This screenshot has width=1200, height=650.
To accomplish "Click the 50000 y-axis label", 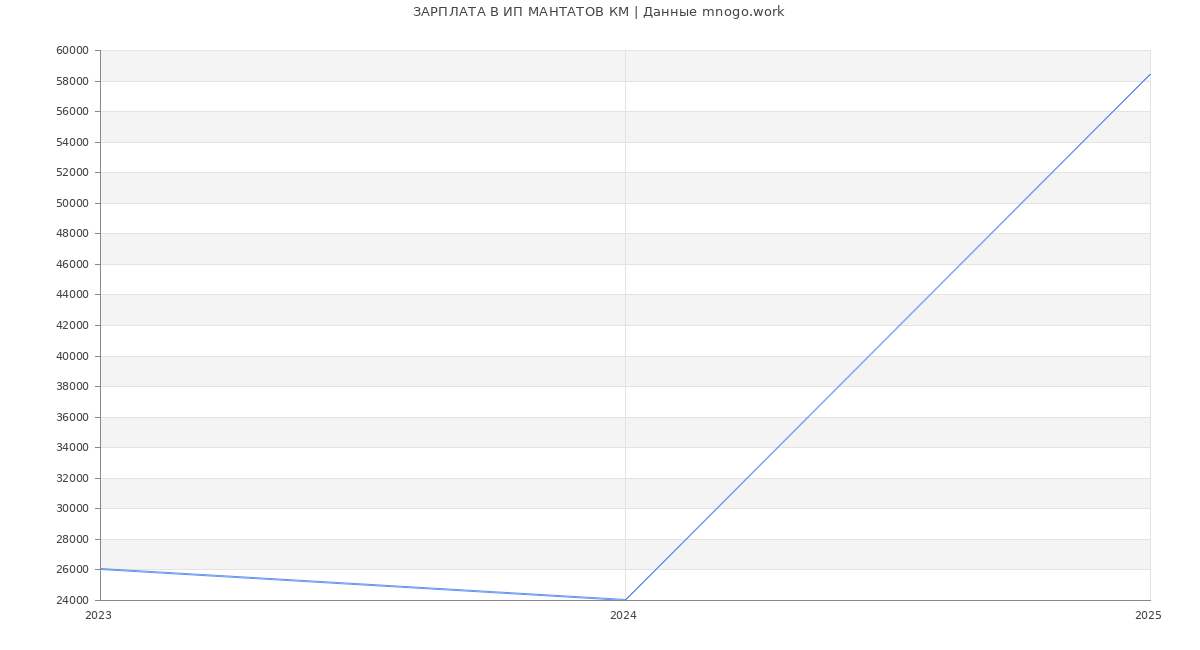I will pos(73,203).
